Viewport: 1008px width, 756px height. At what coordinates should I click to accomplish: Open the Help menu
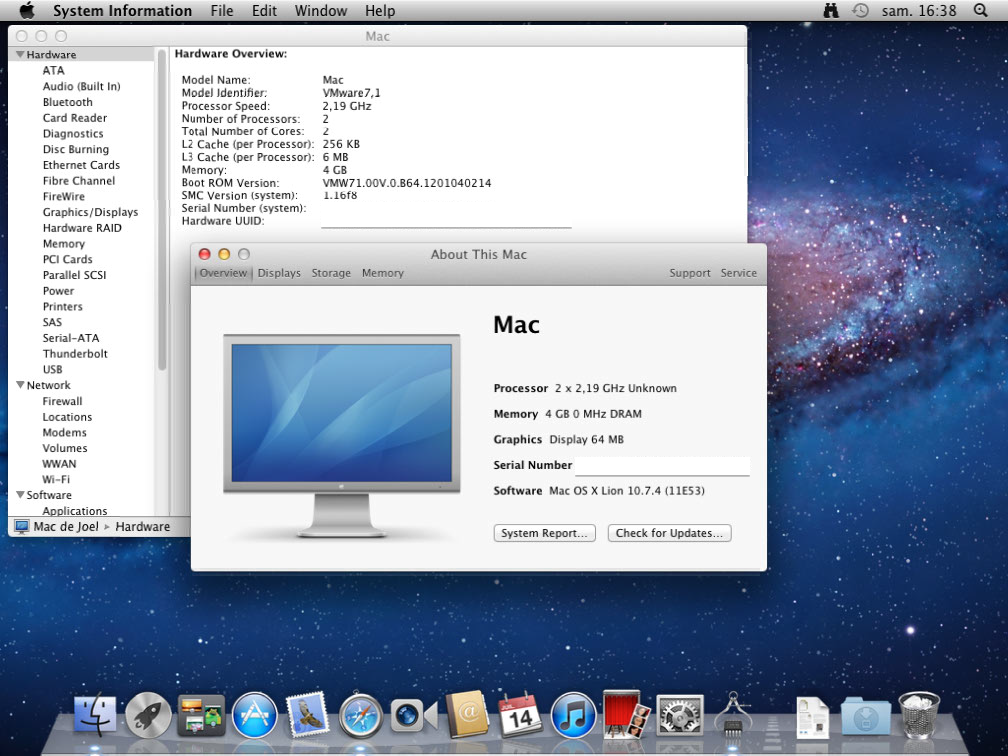(x=380, y=11)
